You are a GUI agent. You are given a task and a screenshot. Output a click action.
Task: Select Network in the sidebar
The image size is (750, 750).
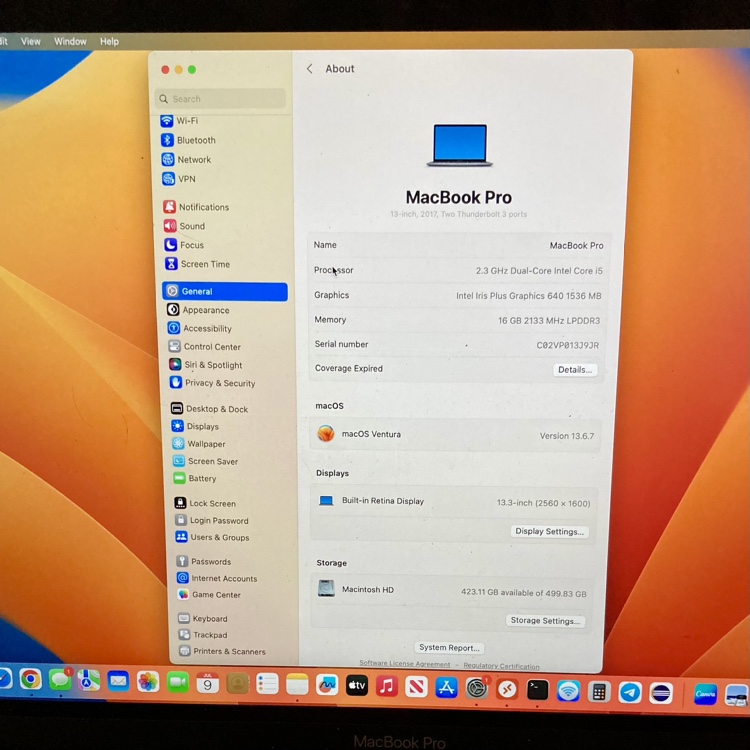click(x=187, y=159)
